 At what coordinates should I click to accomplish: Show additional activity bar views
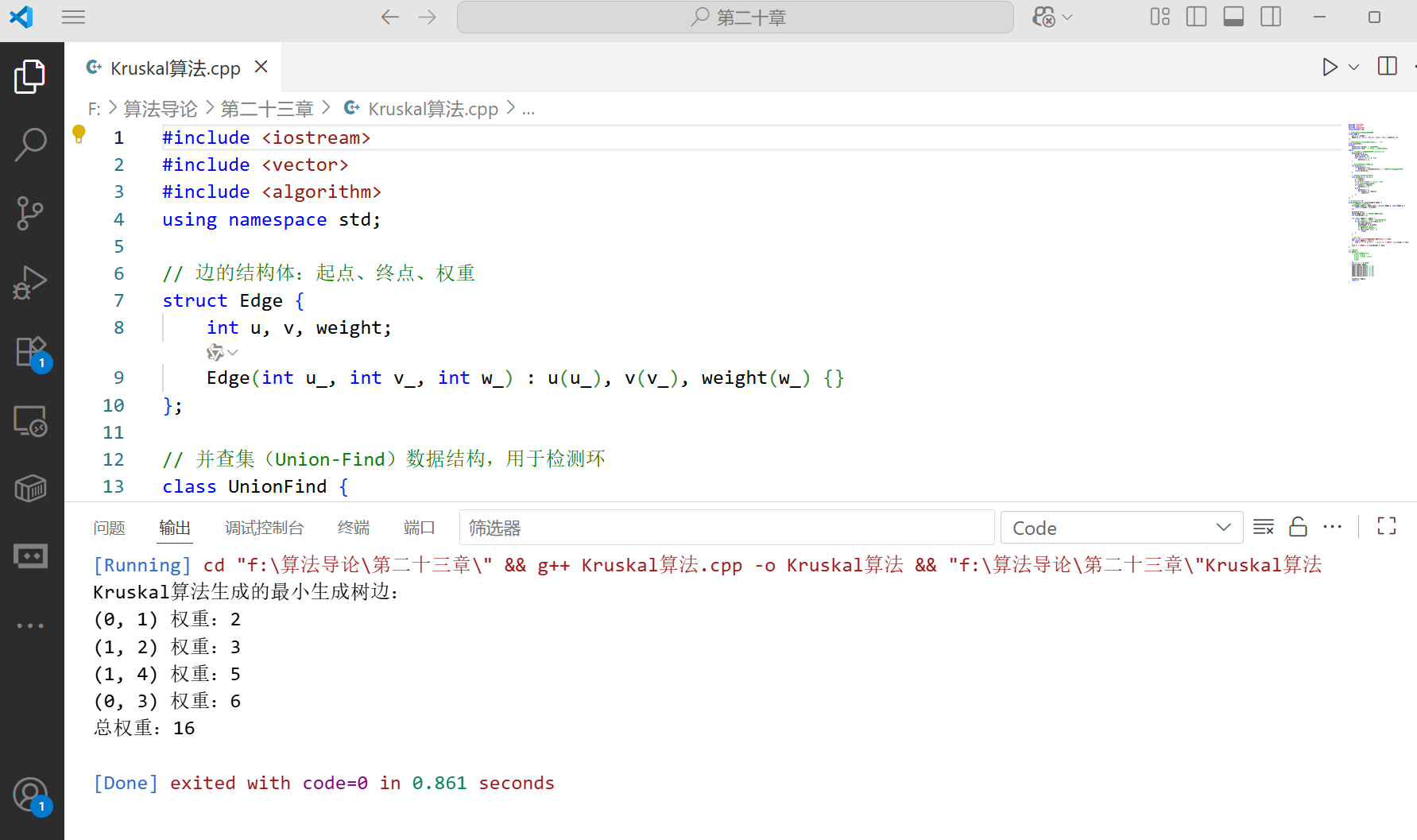[x=30, y=625]
